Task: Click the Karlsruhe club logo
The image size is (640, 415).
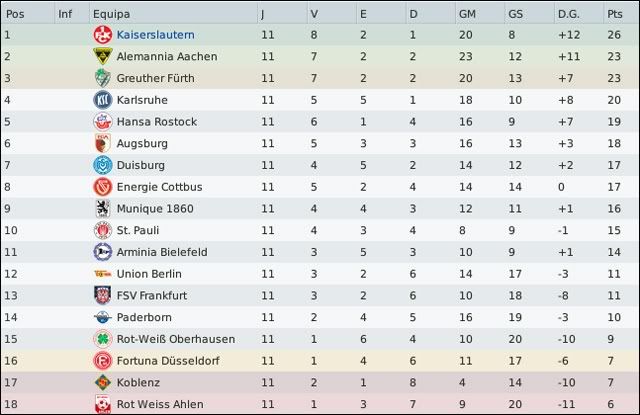Action: click(100, 100)
